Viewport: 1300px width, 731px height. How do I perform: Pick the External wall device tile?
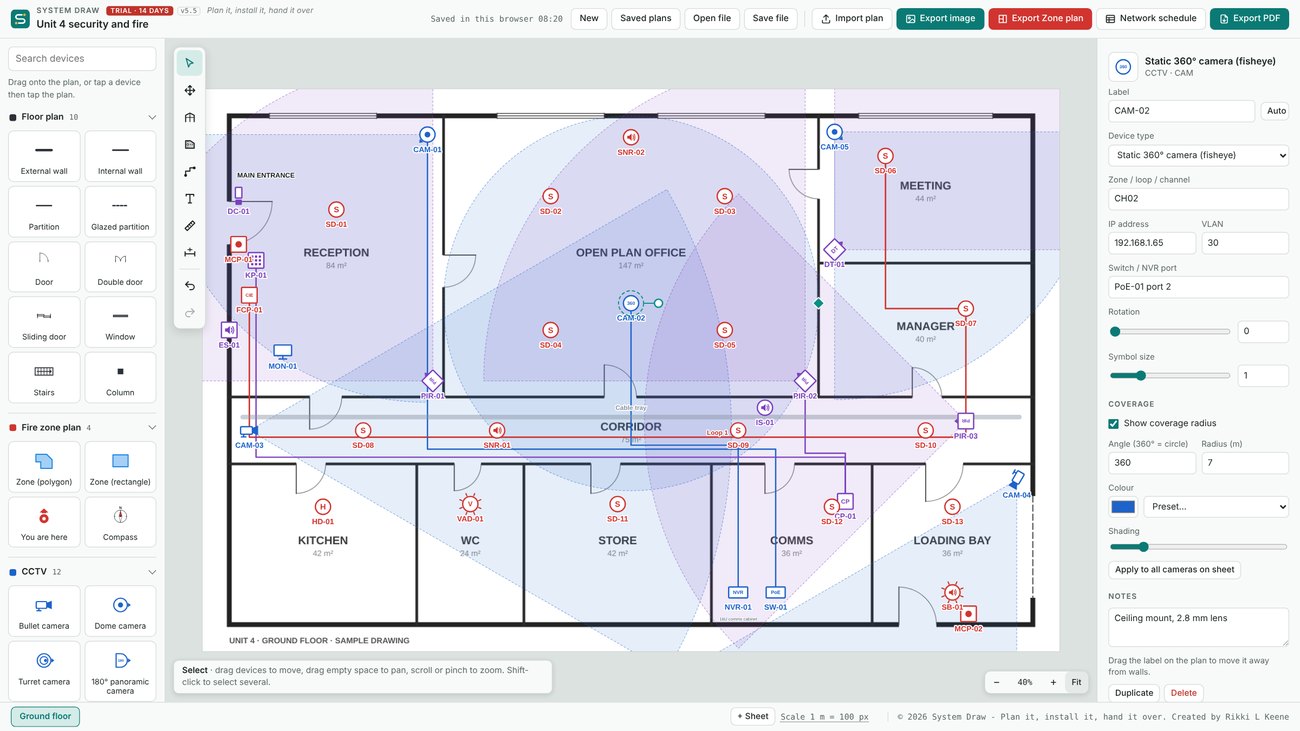pyautogui.click(x=44, y=156)
